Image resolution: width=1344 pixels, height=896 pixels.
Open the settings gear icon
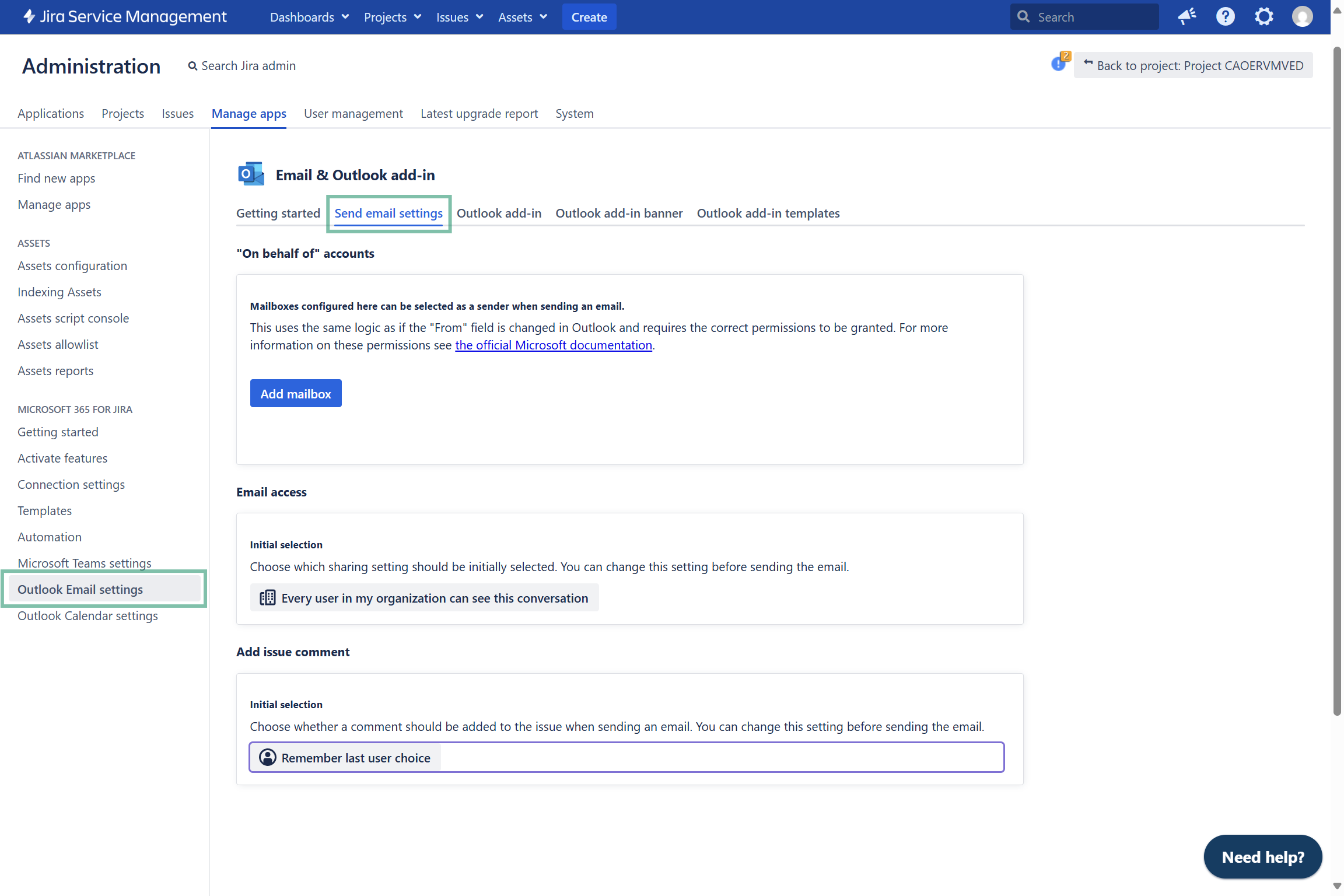click(x=1263, y=17)
